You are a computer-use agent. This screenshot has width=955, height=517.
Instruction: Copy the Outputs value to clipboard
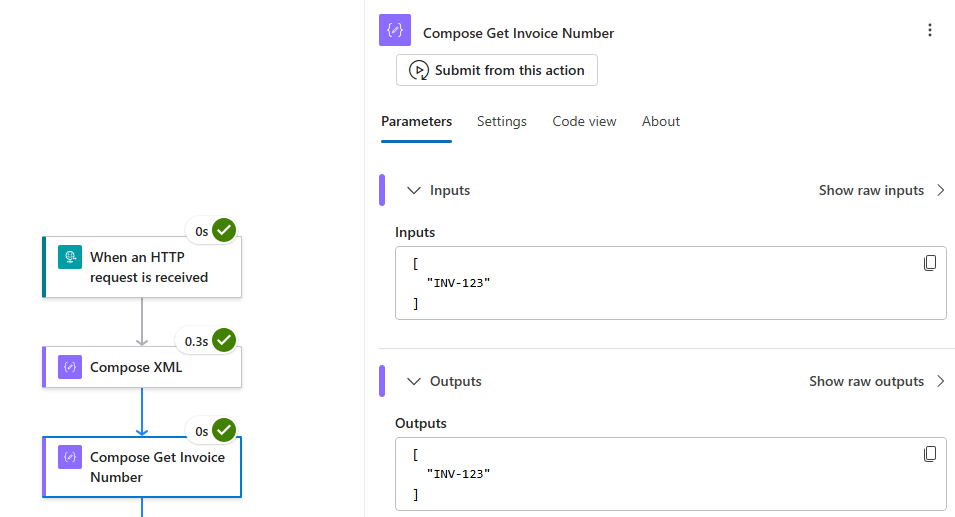click(930, 454)
